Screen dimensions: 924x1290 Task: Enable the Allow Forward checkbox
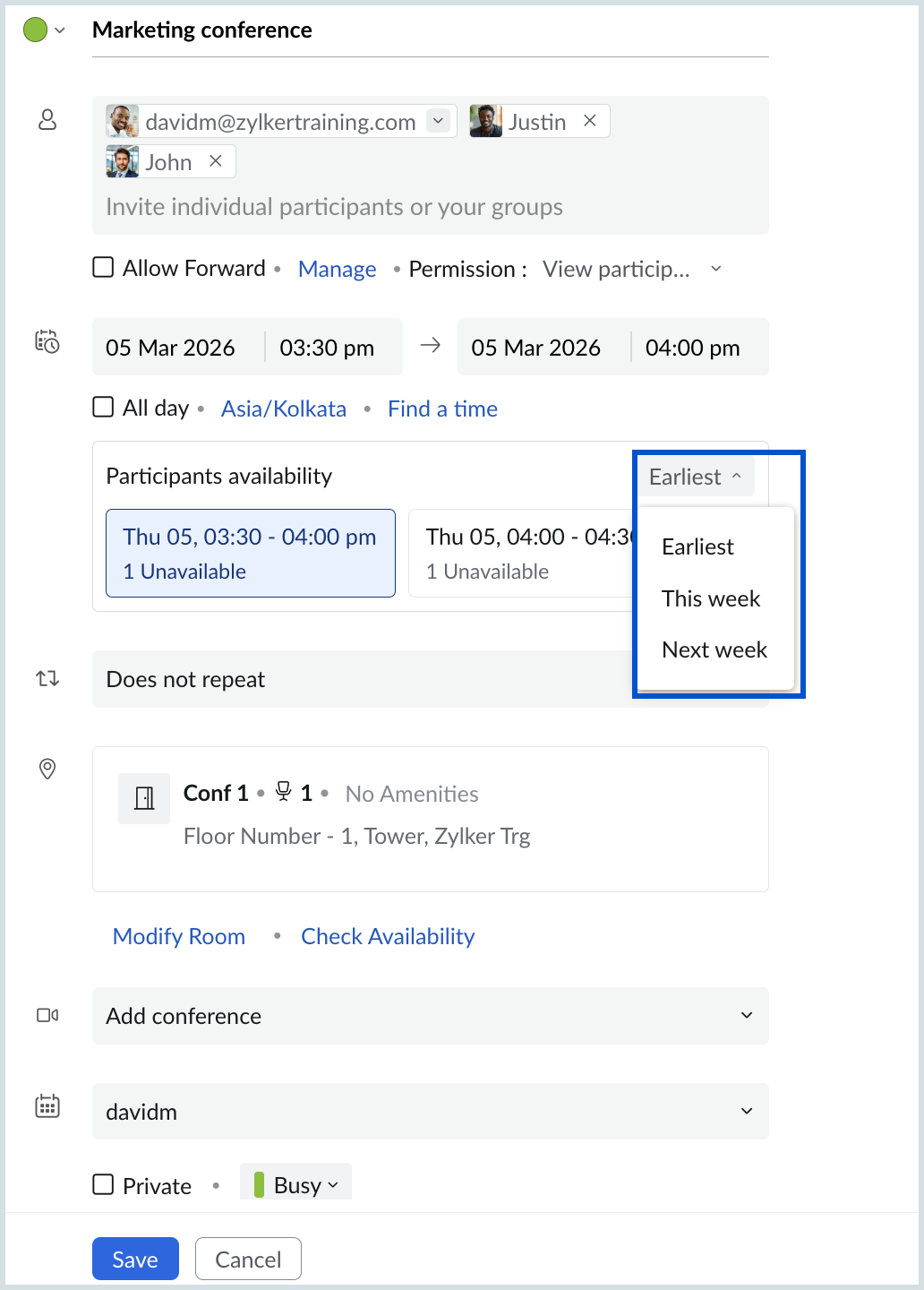[103, 267]
